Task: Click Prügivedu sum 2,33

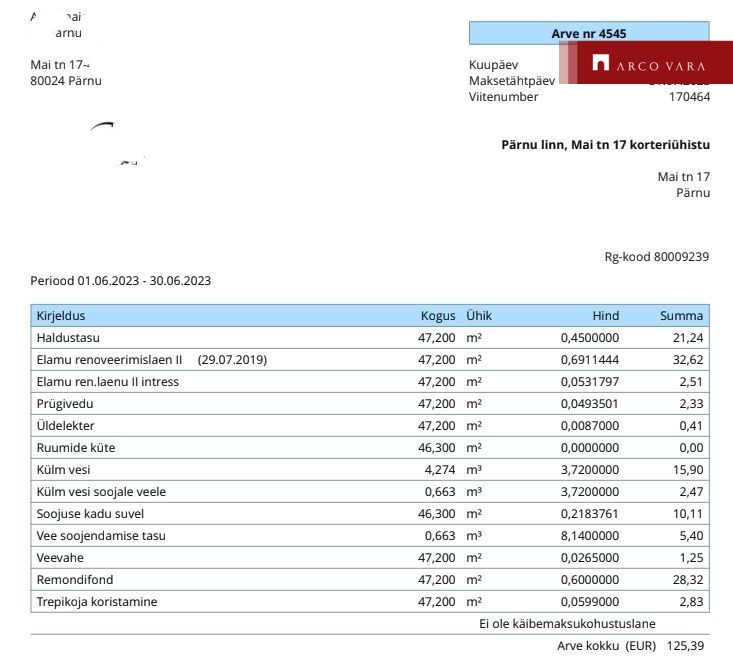Action: [691, 403]
